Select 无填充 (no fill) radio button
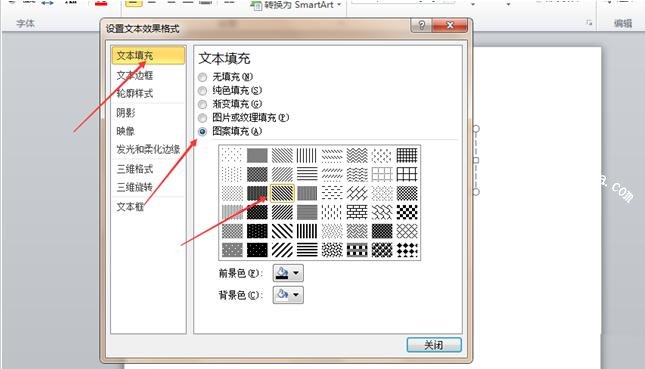 pos(202,77)
